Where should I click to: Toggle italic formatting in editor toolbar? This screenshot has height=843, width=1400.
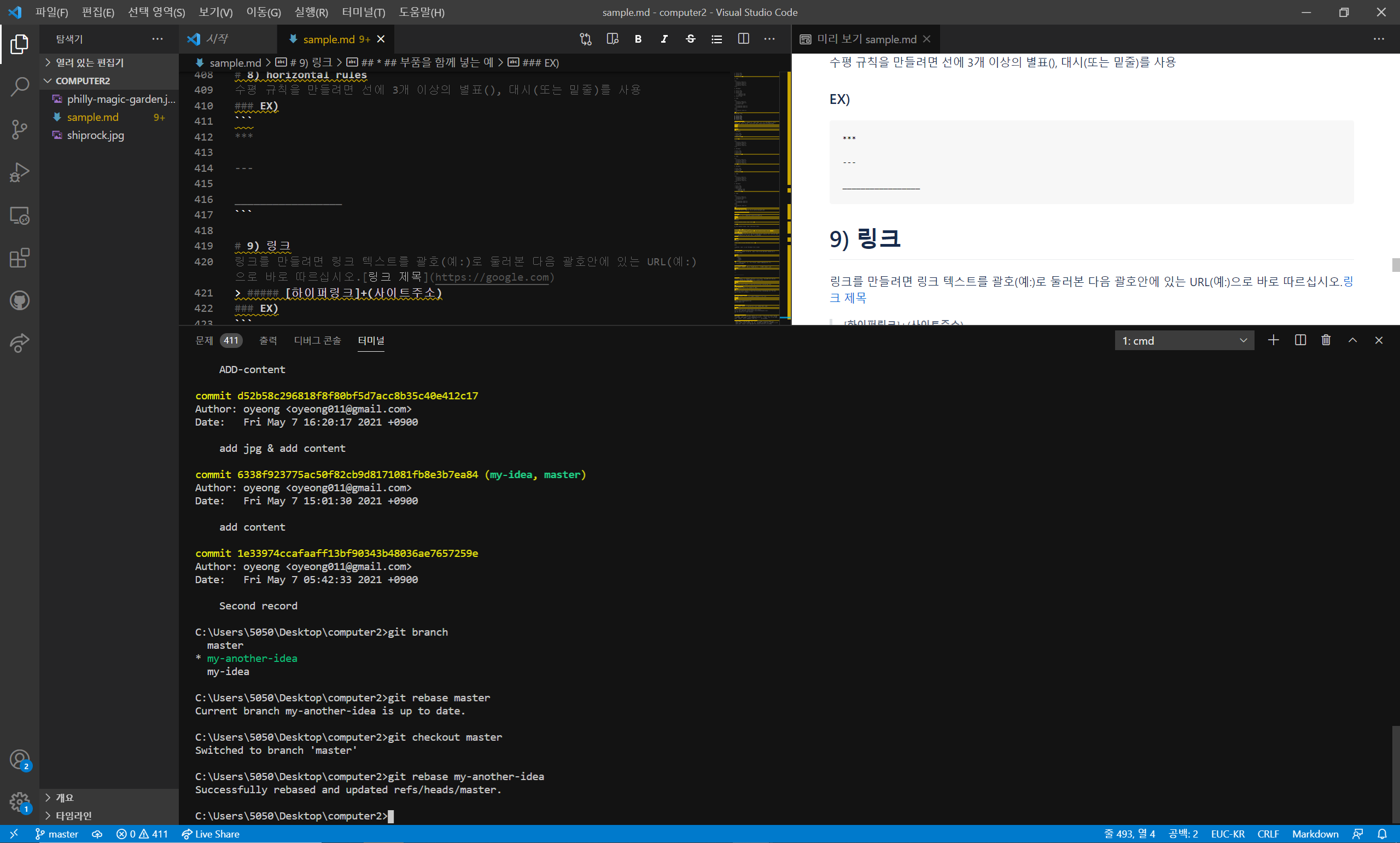(x=664, y=39)
